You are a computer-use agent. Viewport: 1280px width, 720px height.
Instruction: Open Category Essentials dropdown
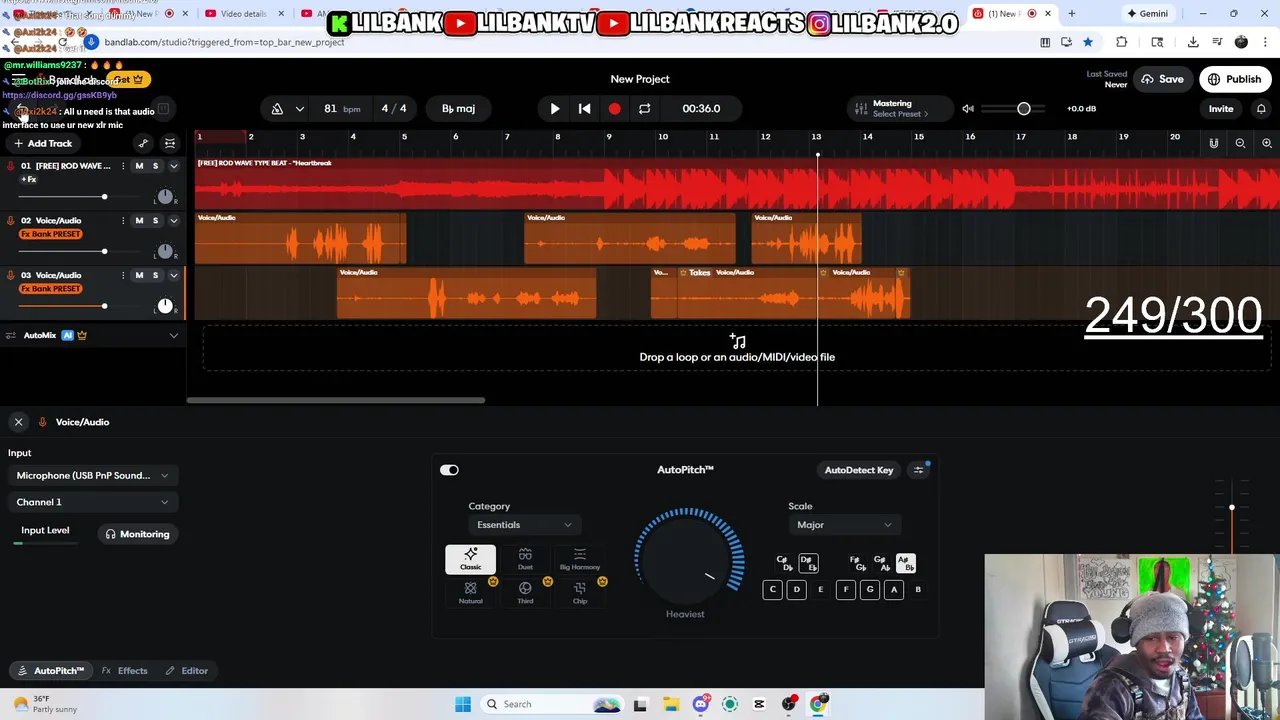524,525
